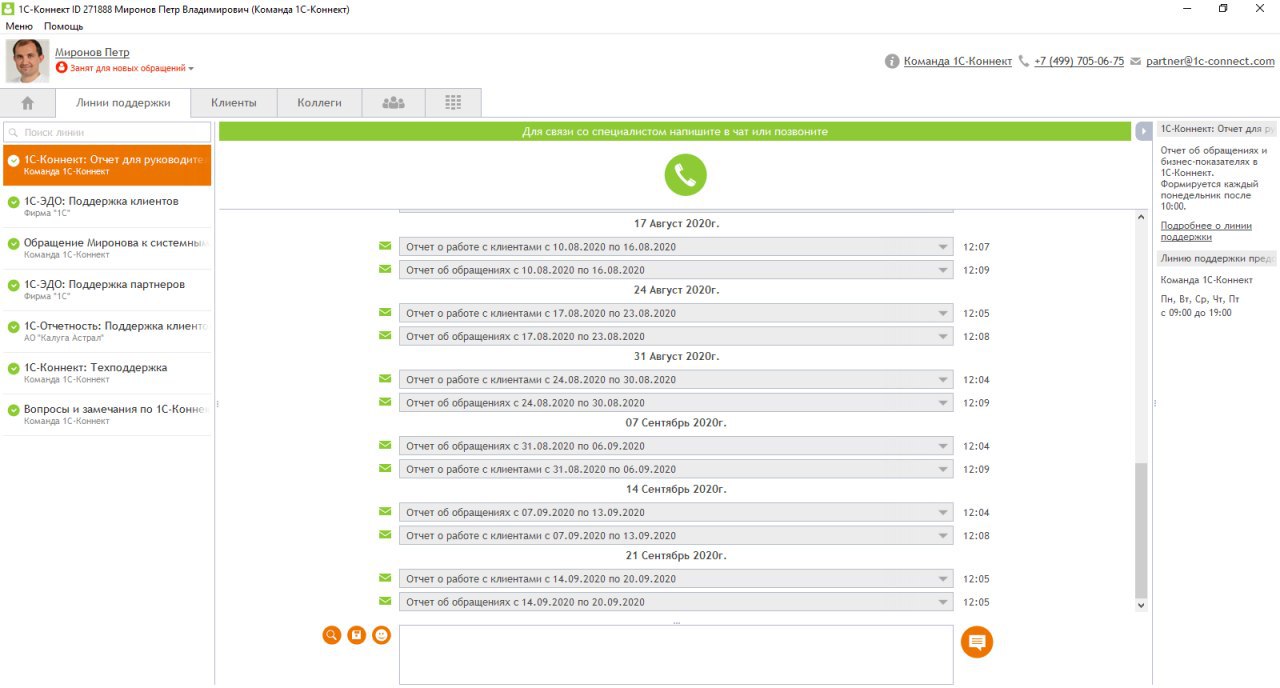1280x688 pixels.
Task: Click envelope icon for requests report 31.08.2020
Action: coord(385,445)
